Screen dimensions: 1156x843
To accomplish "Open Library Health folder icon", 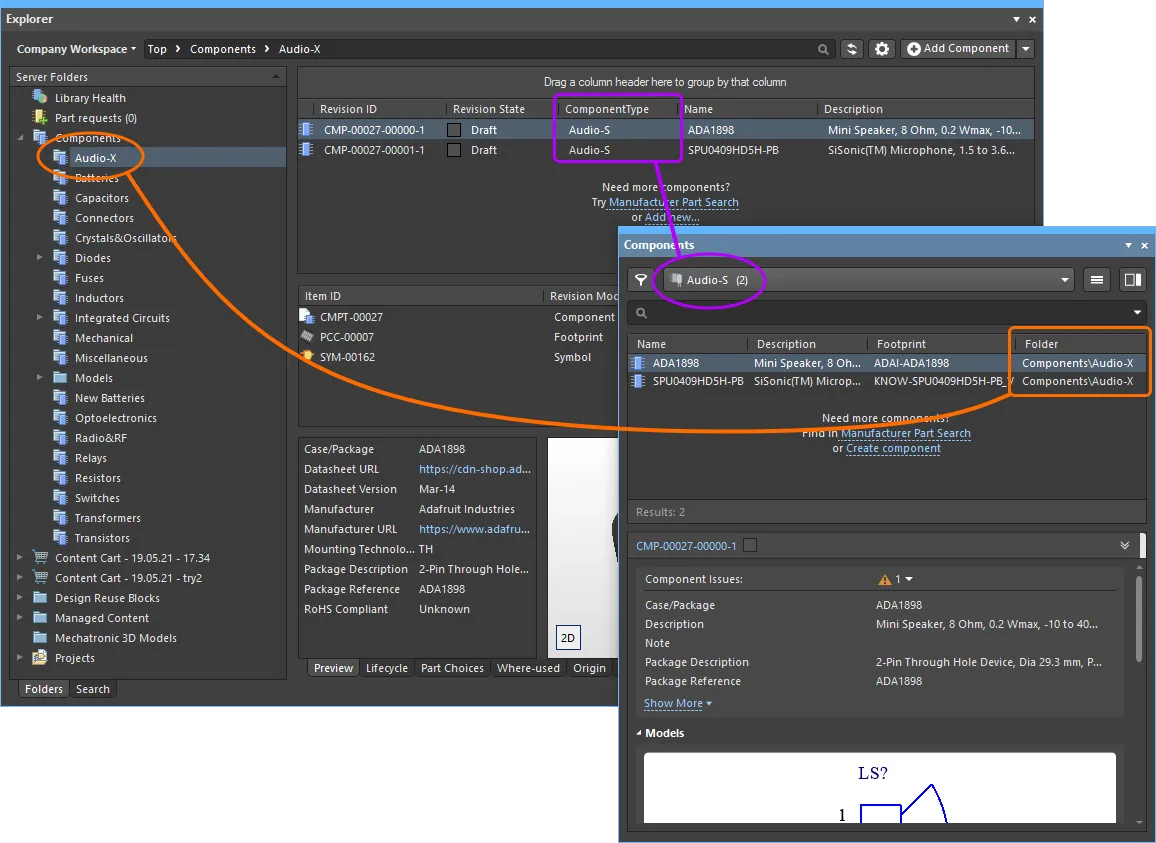I will click(x=41, y=97).
